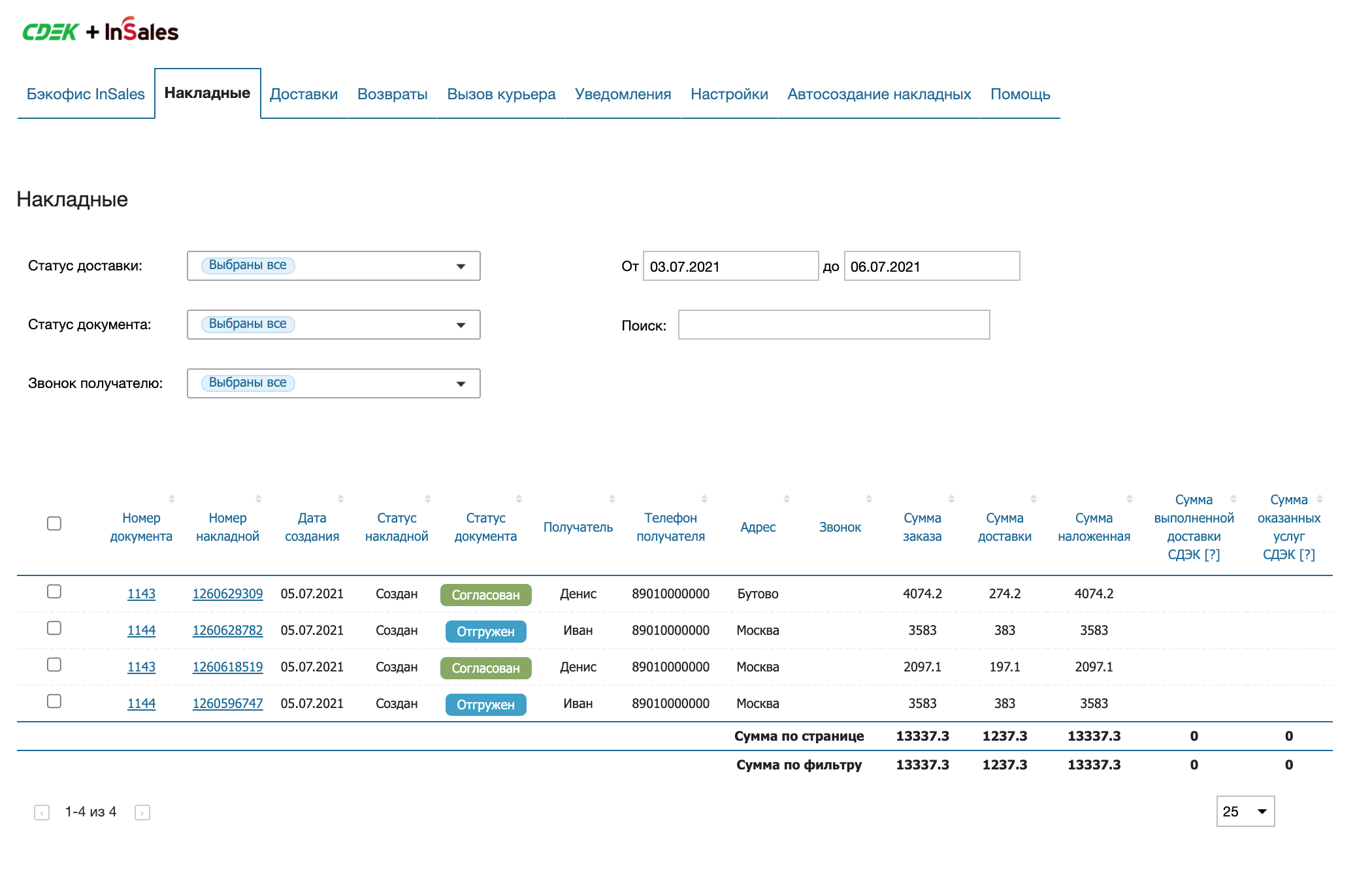
Task: Open the Статус доставки dropdown
Action: [333, 266]
